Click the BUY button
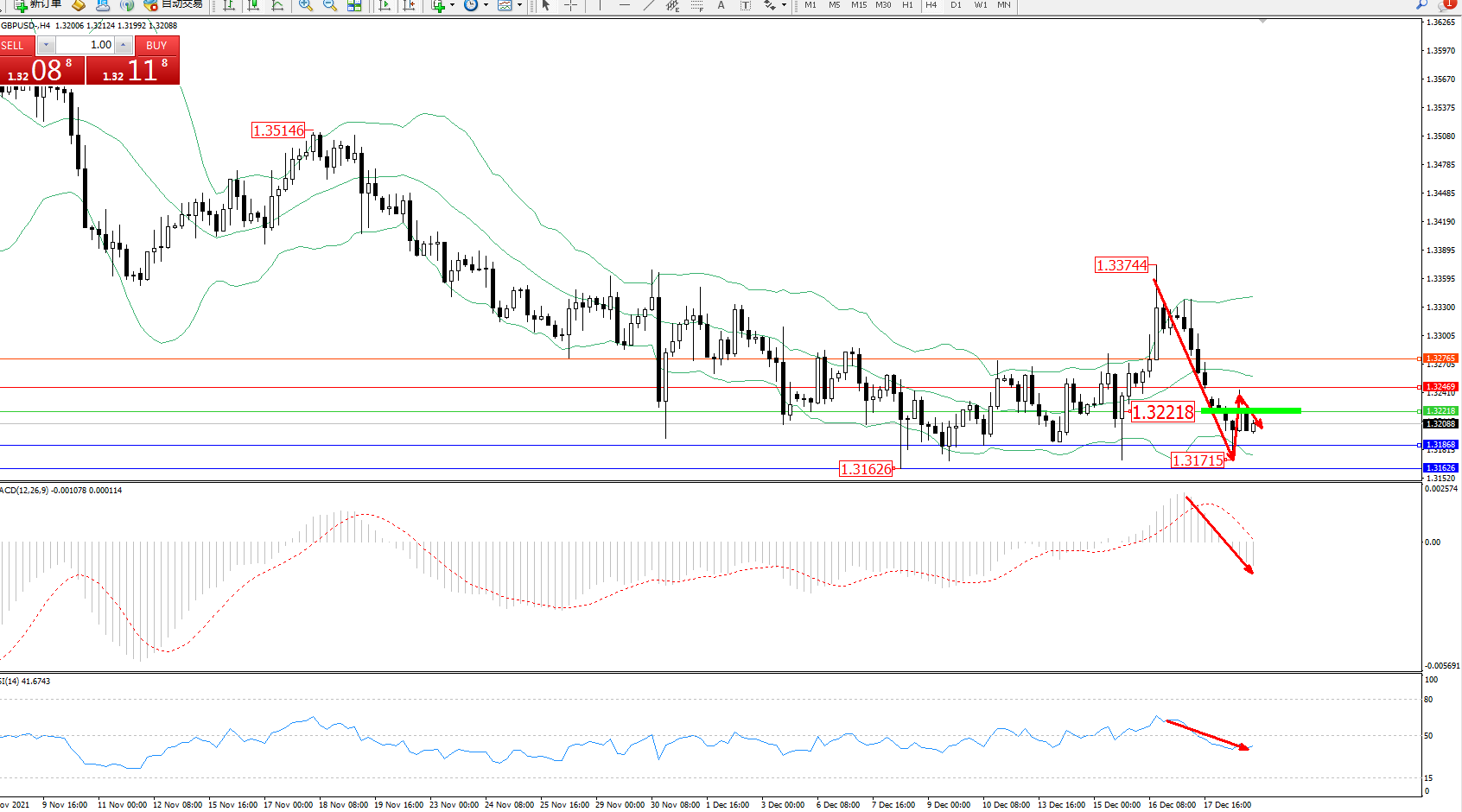1462x812 pixels. coord(156,46)
